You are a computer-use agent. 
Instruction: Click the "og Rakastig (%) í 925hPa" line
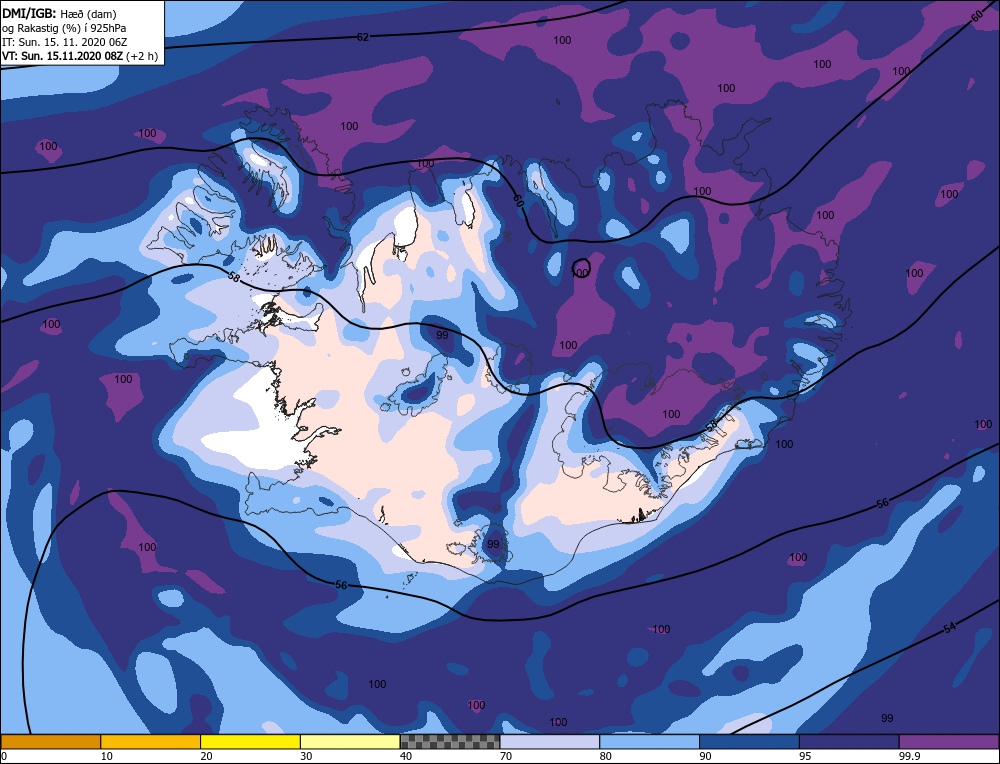point(64,27)
